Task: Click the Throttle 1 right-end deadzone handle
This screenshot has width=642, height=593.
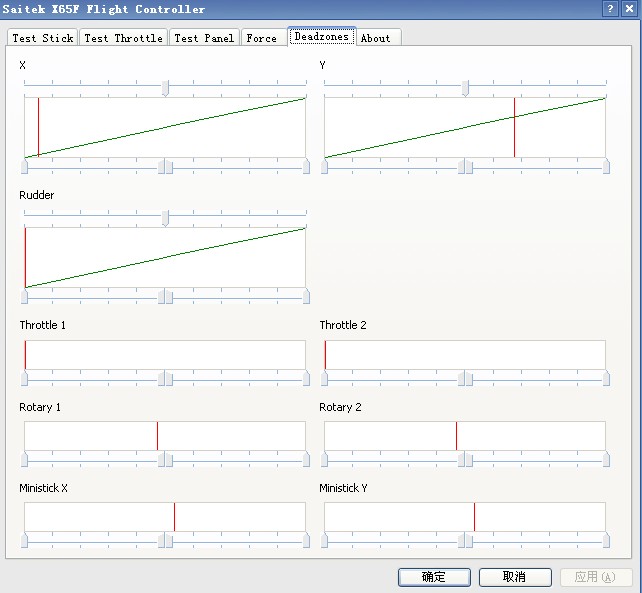Action: pos(306,378)
